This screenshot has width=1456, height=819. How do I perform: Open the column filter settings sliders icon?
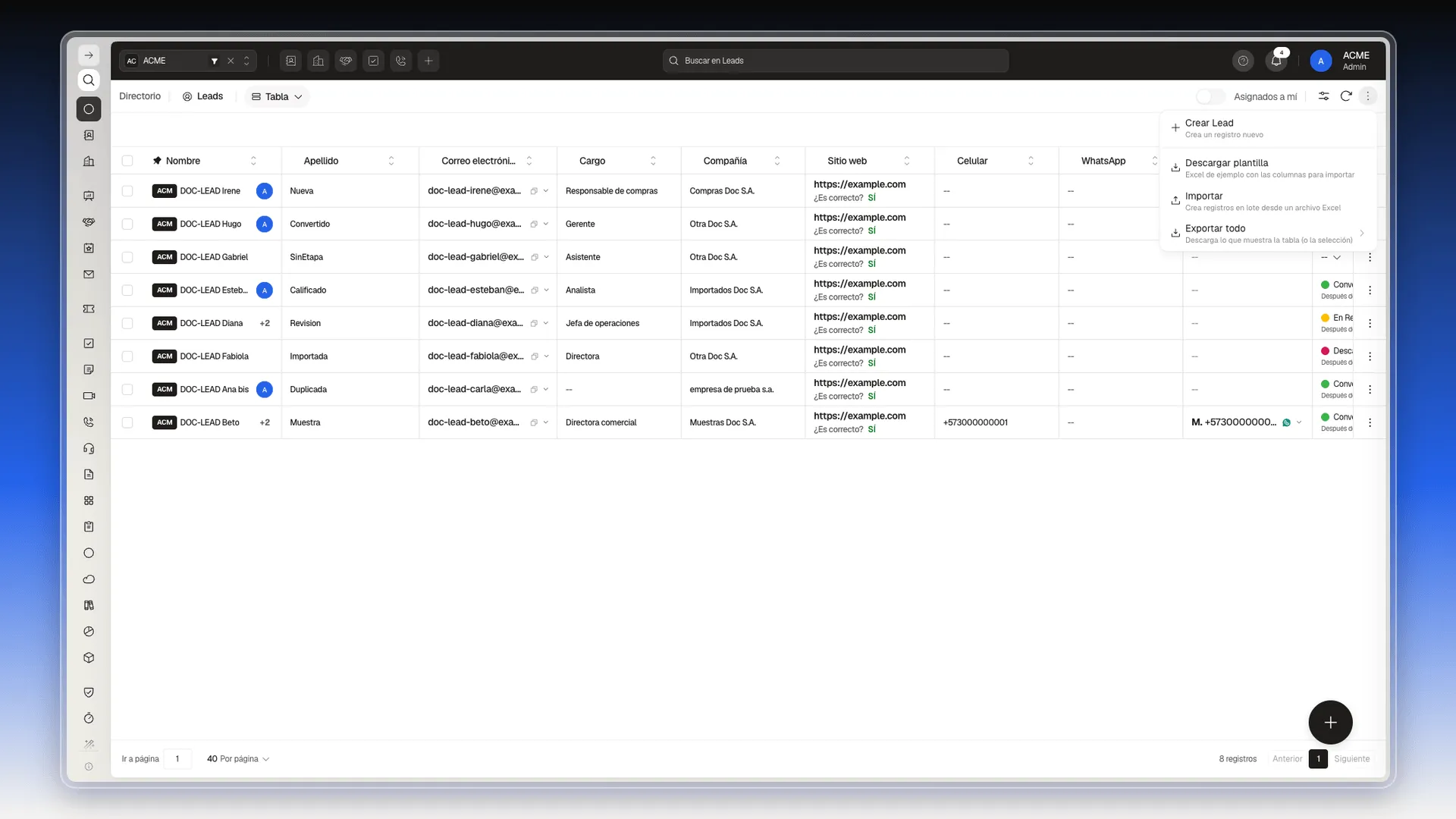click(1323, 96)
